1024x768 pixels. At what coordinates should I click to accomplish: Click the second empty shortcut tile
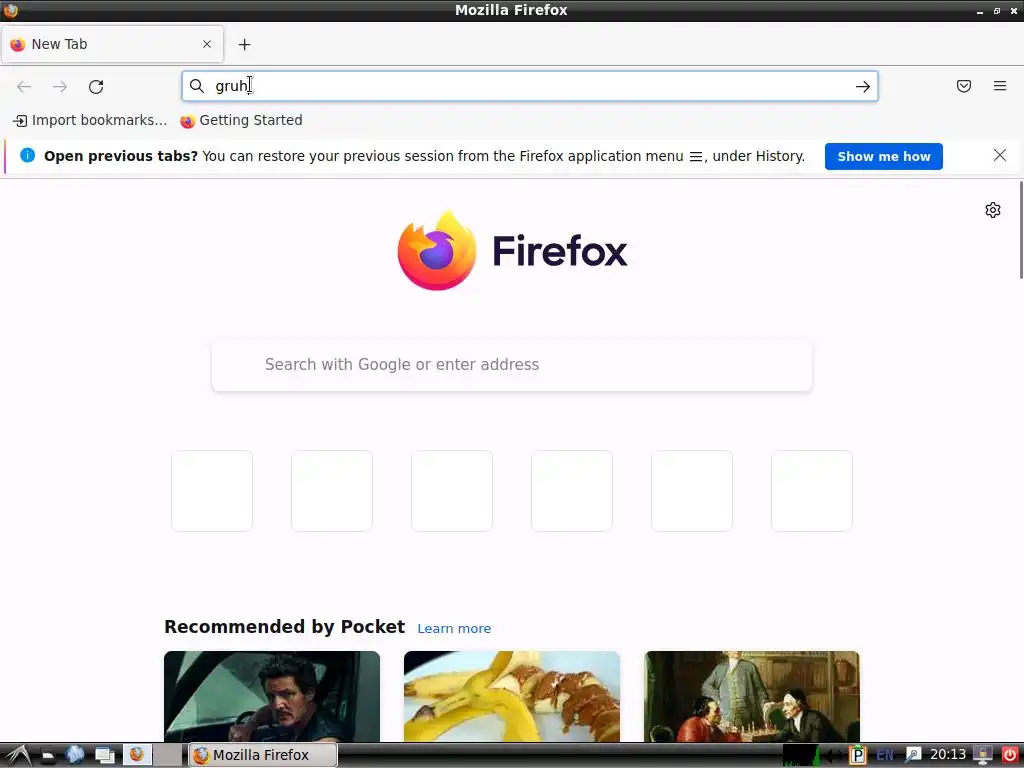(x=332, y=490)
